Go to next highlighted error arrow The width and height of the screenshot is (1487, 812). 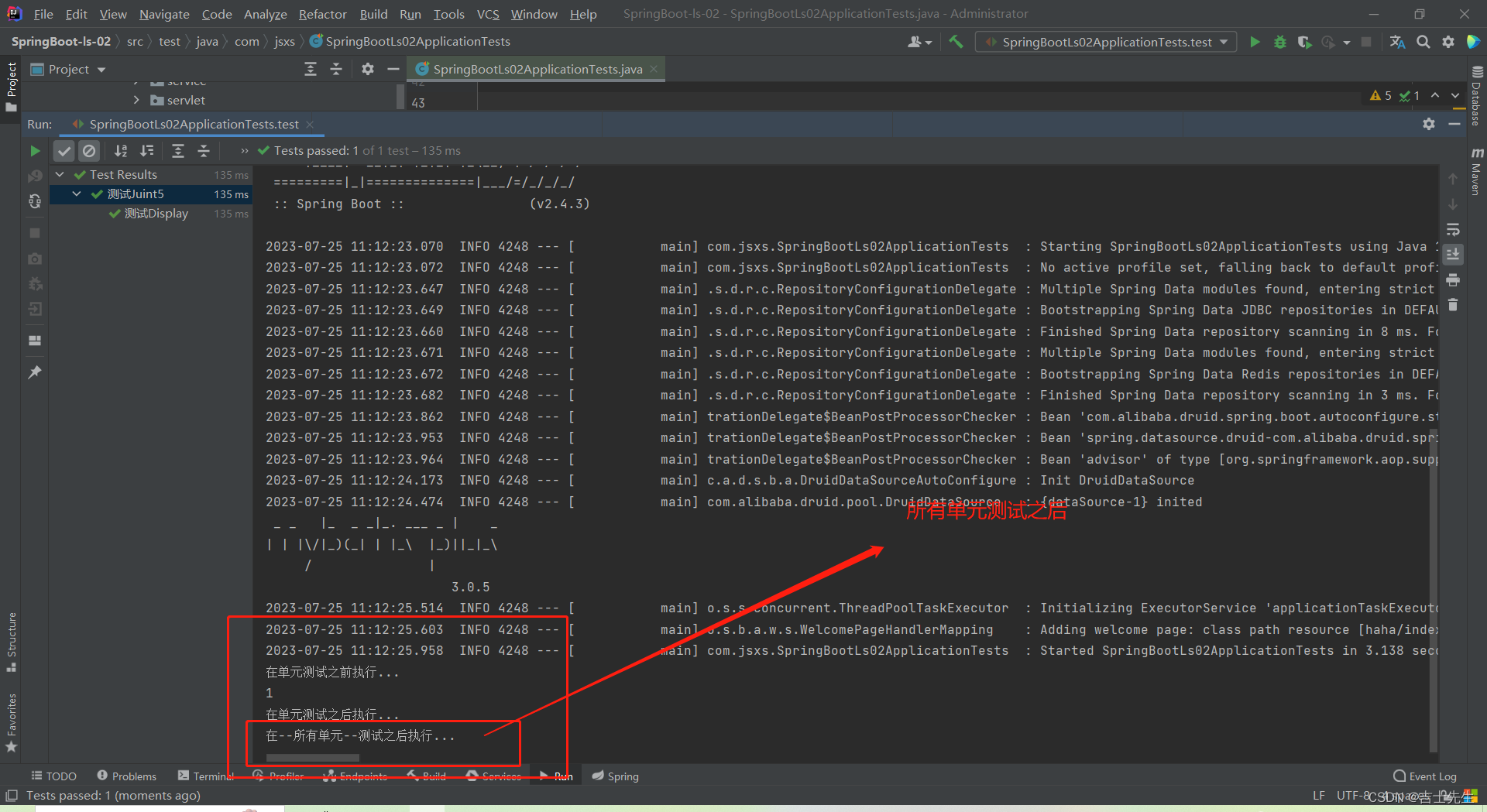click(1455, 95)
